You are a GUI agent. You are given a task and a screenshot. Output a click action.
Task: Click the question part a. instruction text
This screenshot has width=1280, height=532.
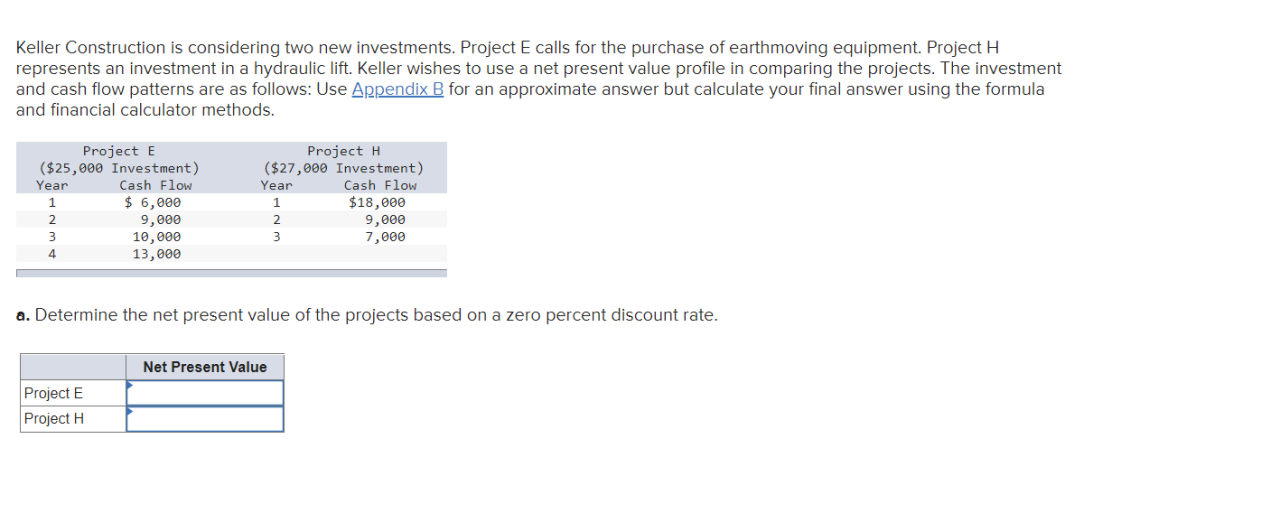pos(367,315)
